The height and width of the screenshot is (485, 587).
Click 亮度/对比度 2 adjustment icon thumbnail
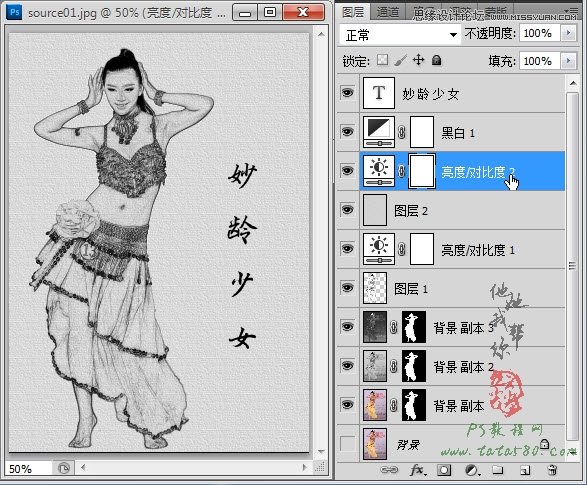click(x=379, y=171)
